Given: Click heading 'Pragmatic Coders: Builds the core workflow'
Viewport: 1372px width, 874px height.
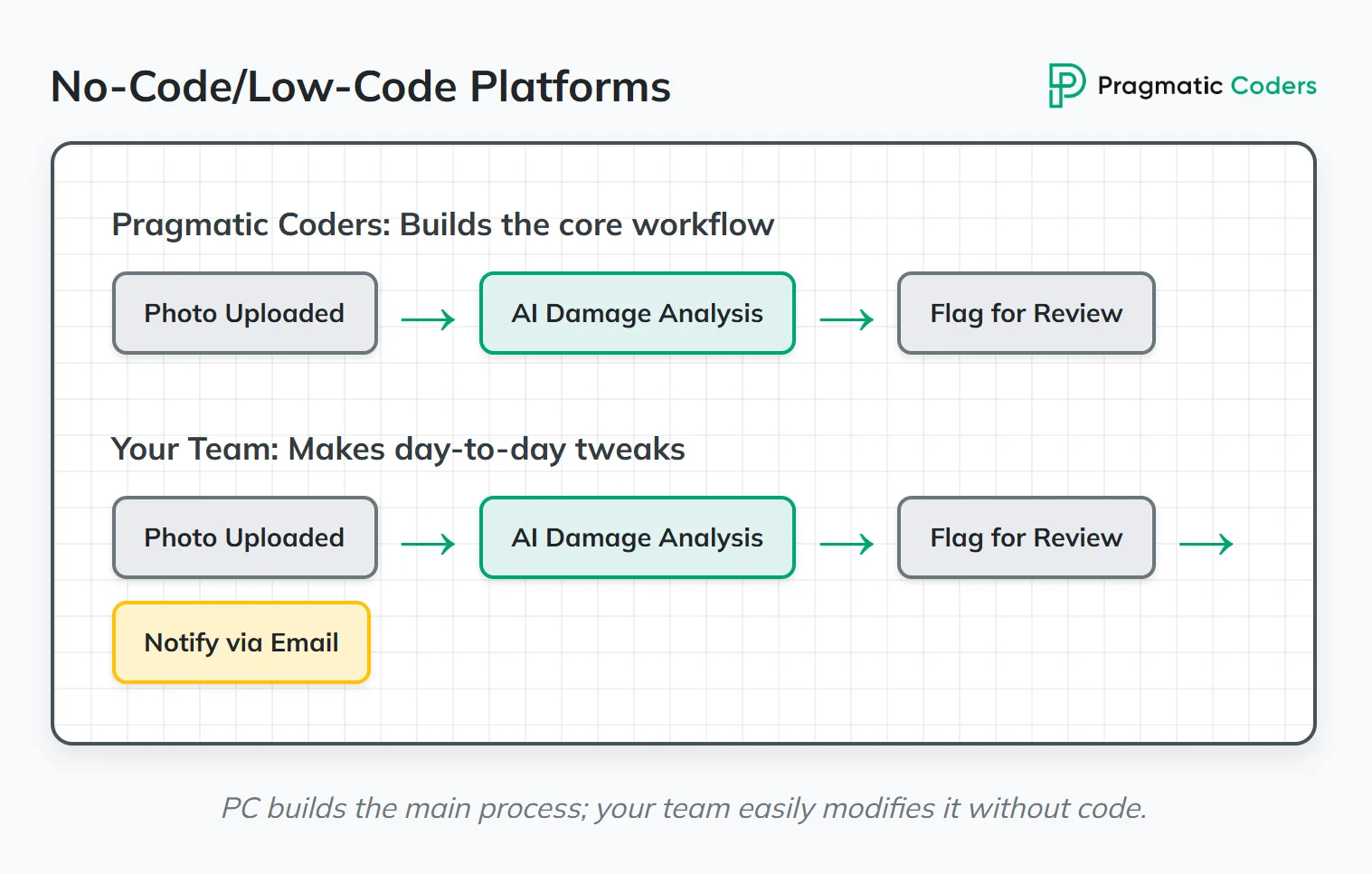Looking at the screenshot, I should (442, 224).
